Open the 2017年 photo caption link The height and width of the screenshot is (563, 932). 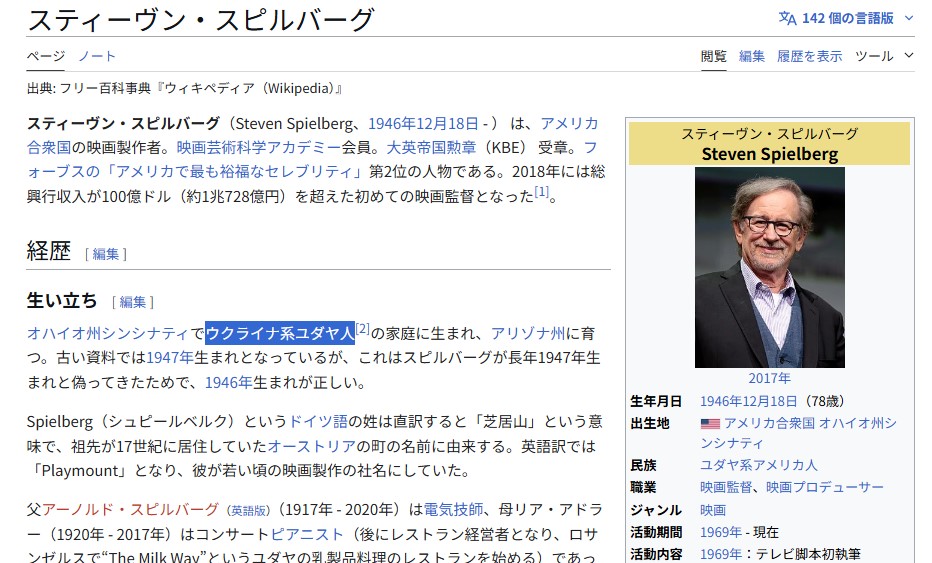[770, 378]
